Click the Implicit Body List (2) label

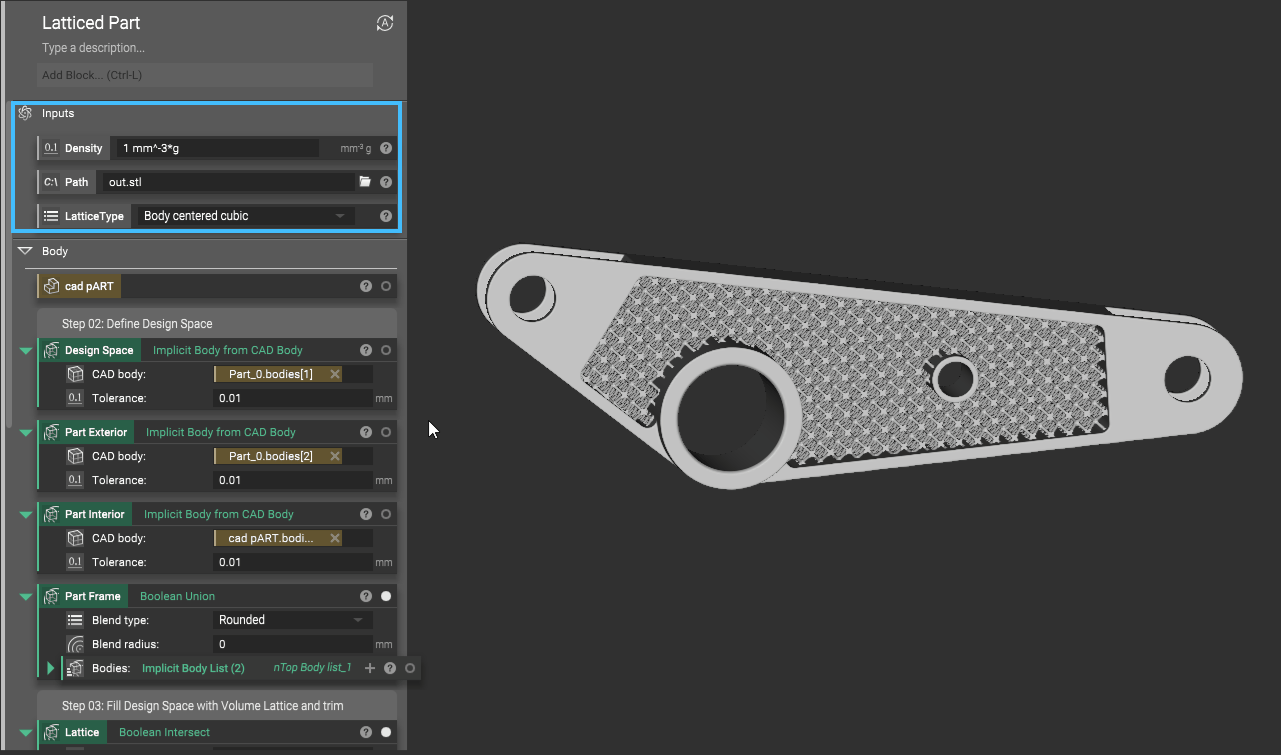pos(193,668)
